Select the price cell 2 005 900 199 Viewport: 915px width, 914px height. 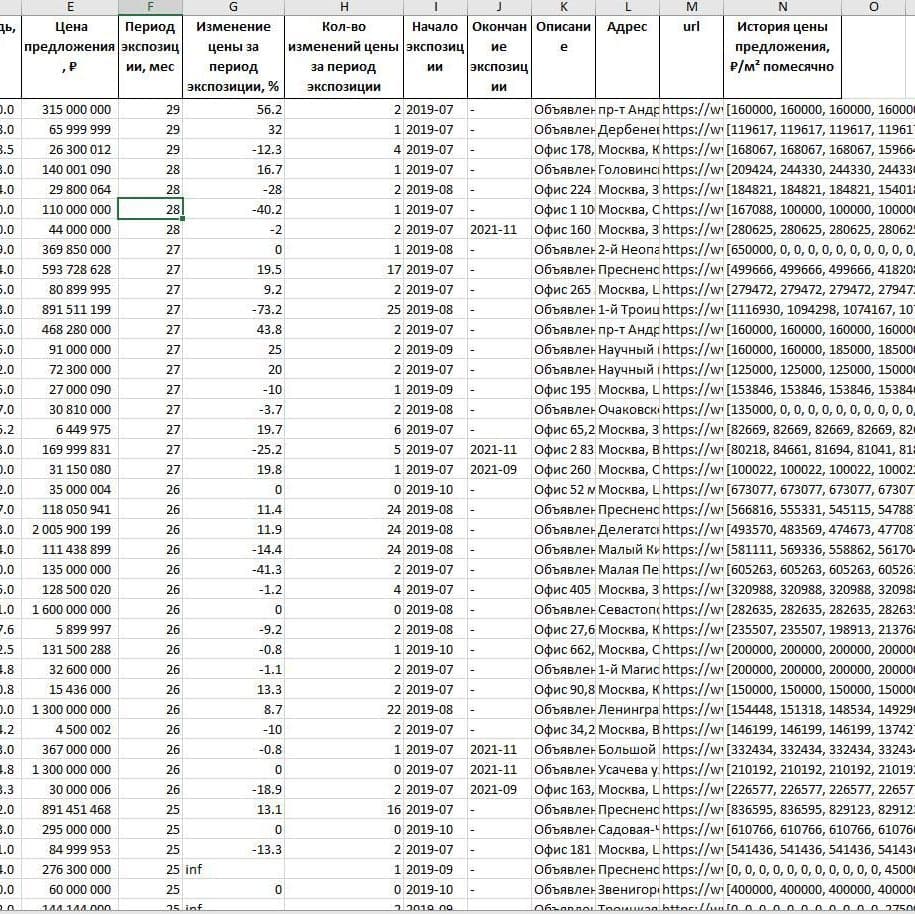(x=70, y=529)
